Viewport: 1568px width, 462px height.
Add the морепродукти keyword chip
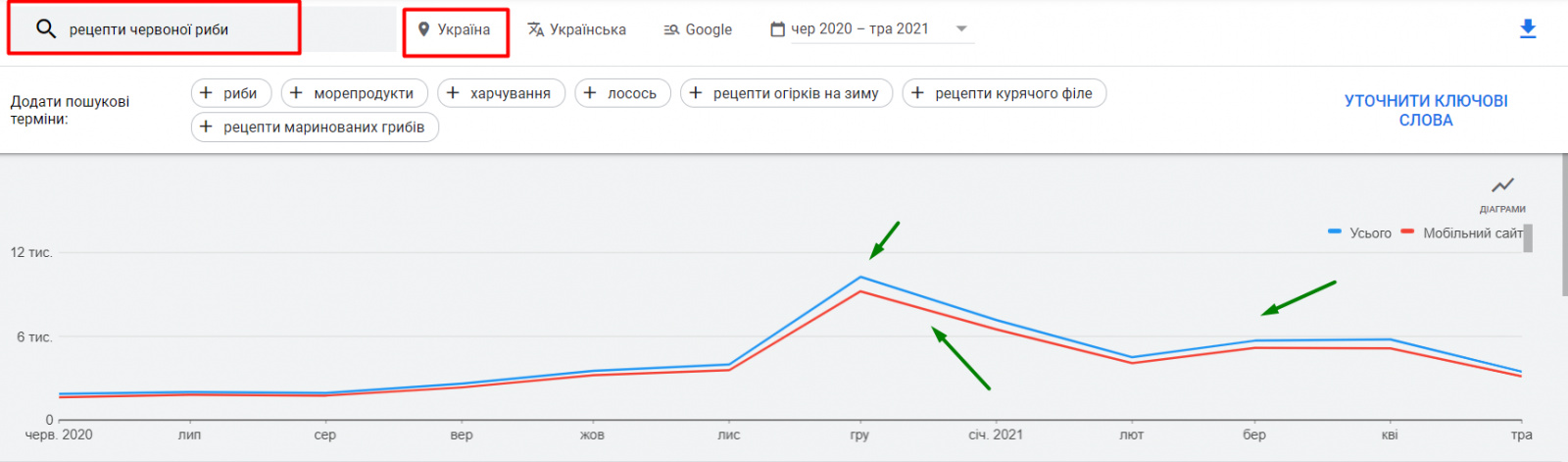[354, 93]
